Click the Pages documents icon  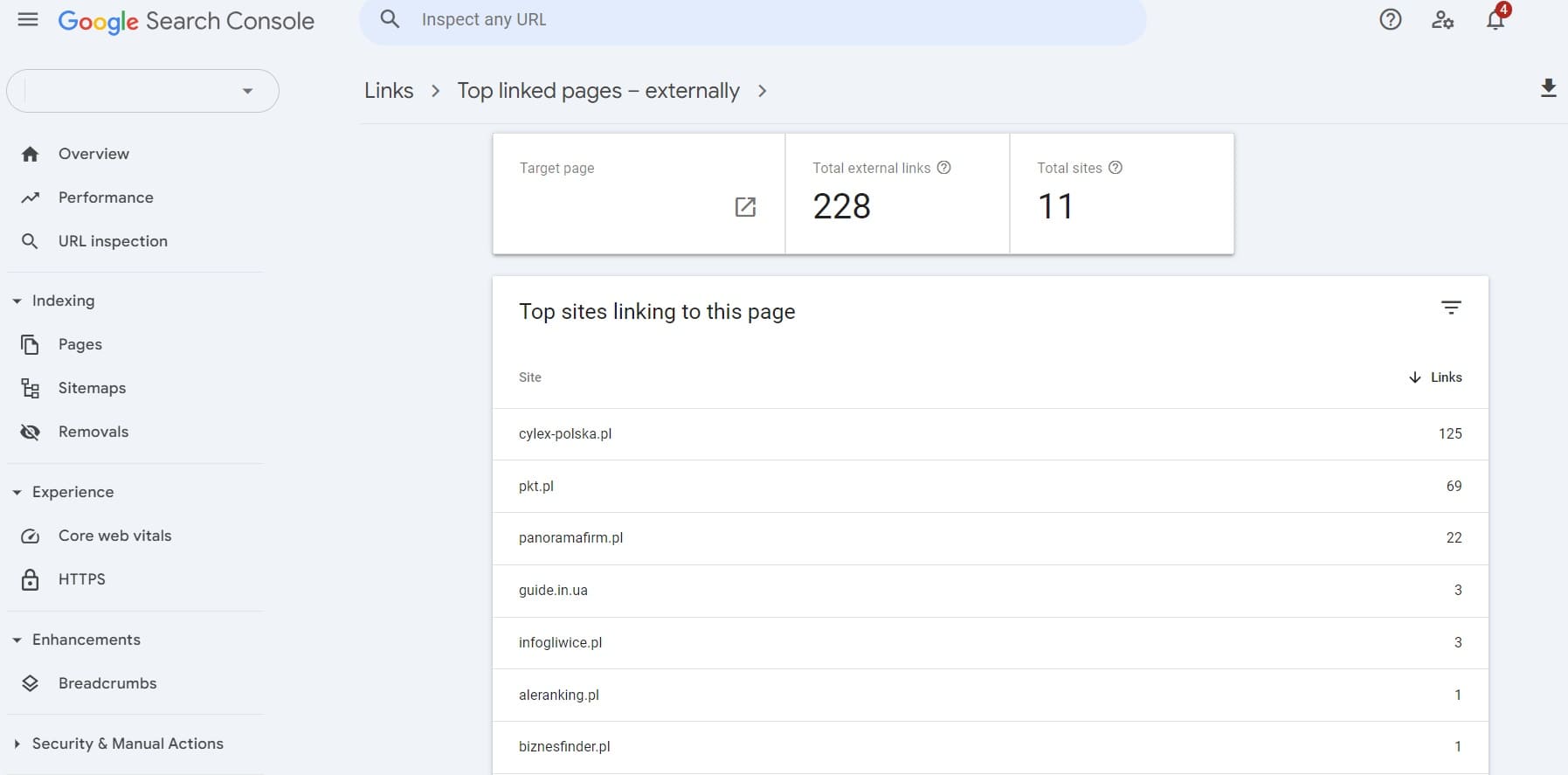31,344
